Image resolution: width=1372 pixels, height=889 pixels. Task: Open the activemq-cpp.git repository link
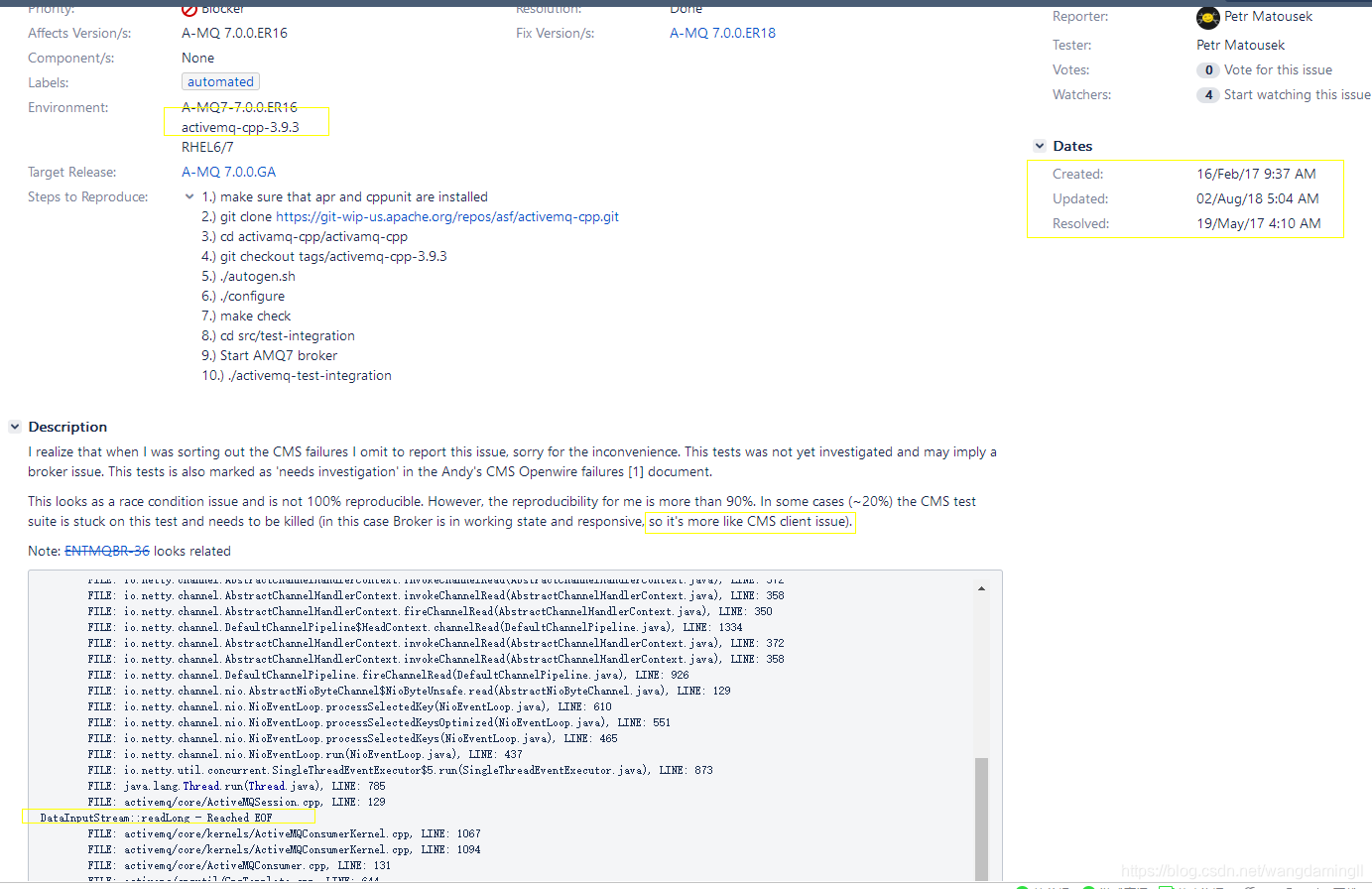point(447,216)
